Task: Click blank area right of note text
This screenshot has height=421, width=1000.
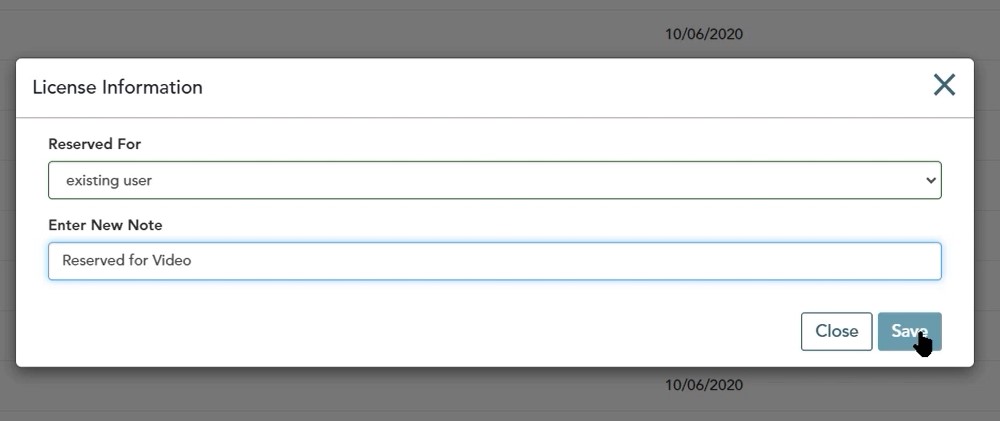Action: (x=561, y=261)
